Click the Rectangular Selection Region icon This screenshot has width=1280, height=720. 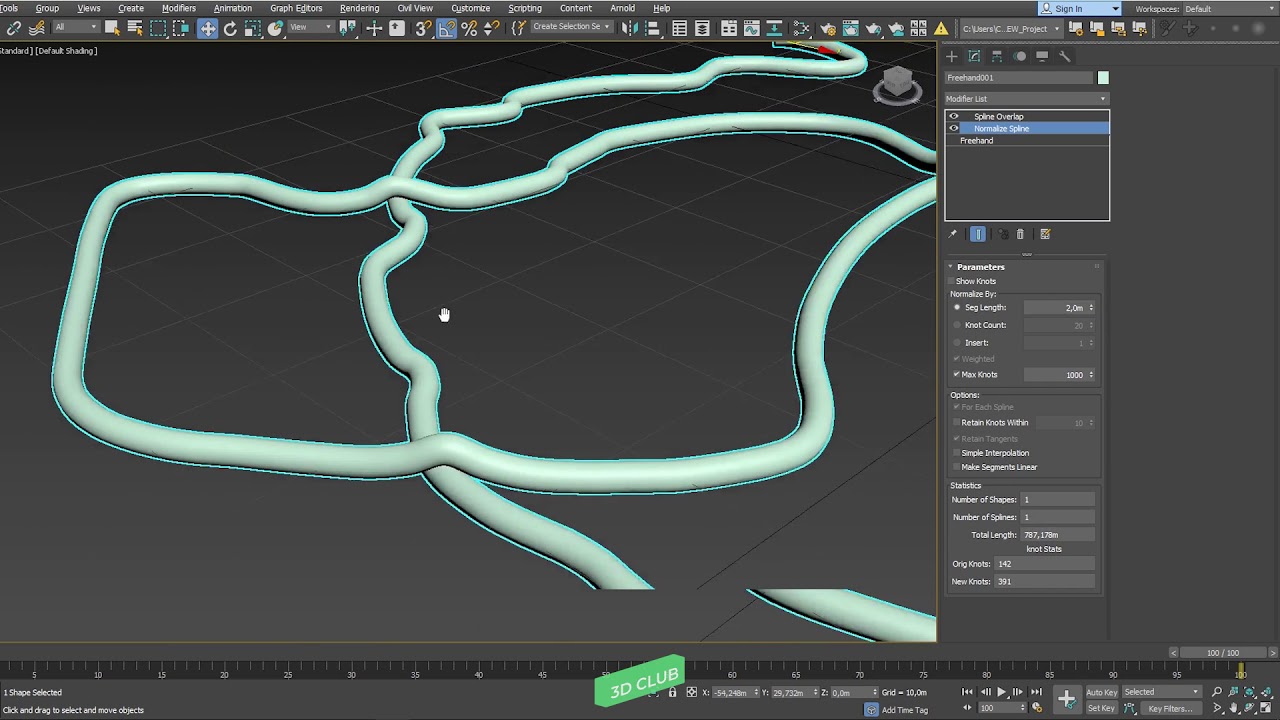[158, 29]
